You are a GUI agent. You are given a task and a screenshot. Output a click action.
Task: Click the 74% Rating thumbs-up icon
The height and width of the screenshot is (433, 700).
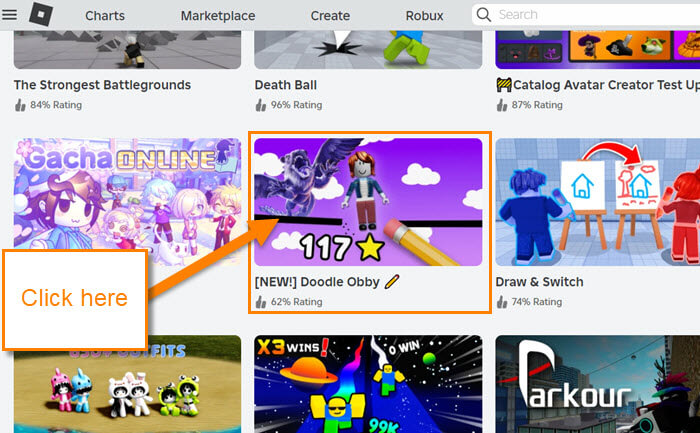(x=502, y=302)
